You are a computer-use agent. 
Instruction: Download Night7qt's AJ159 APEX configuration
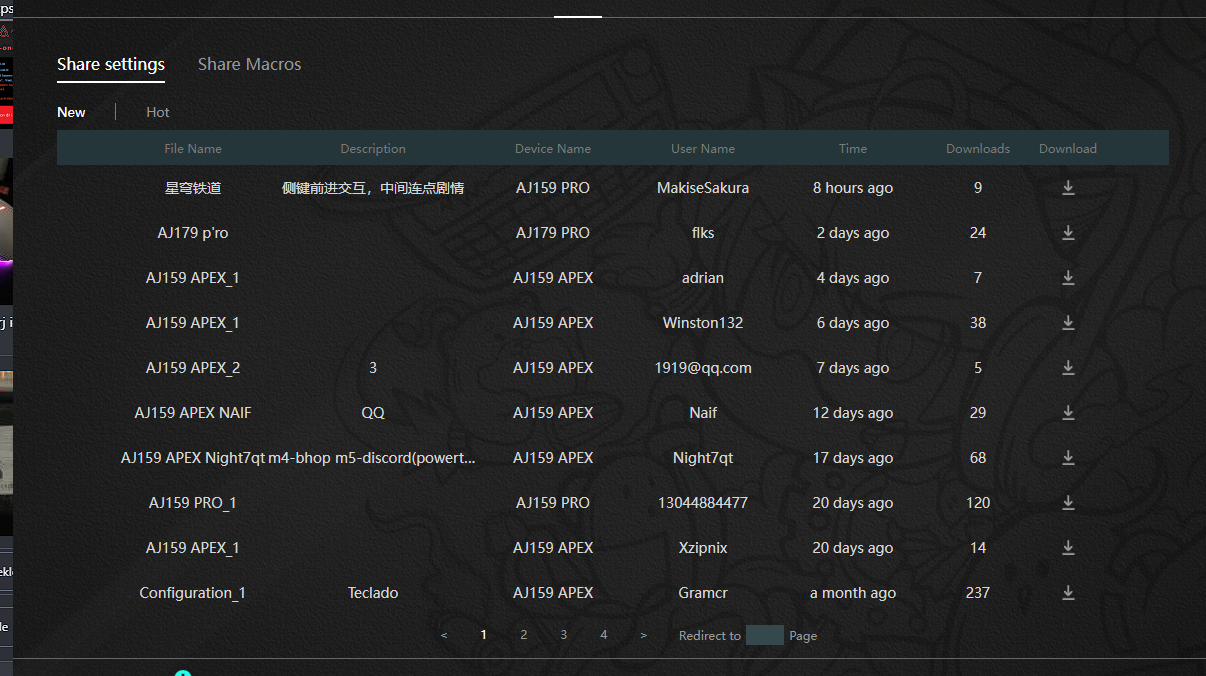click(x=1068, y=458)
